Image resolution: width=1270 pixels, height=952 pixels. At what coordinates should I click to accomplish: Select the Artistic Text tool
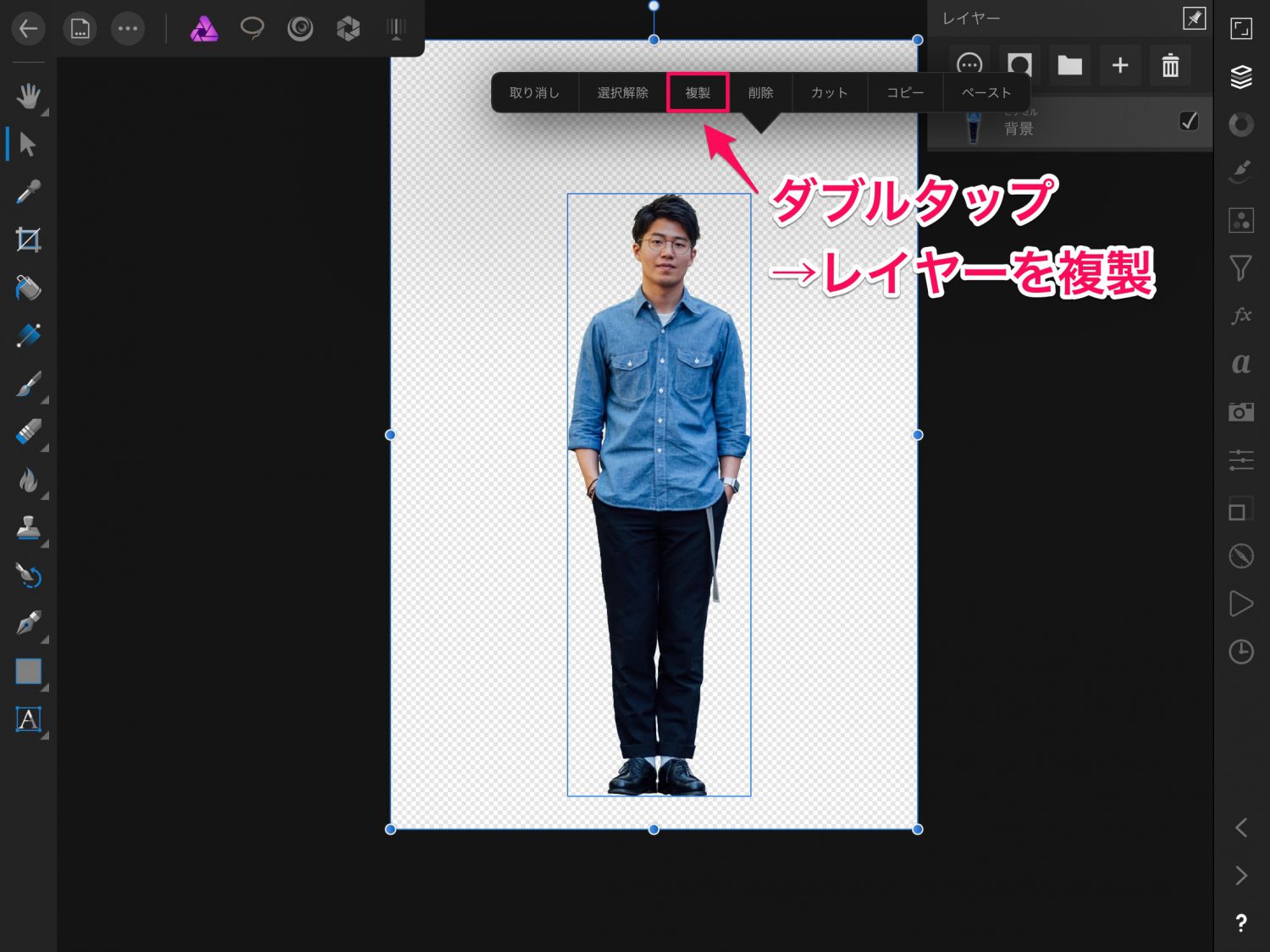pos(28,719)
